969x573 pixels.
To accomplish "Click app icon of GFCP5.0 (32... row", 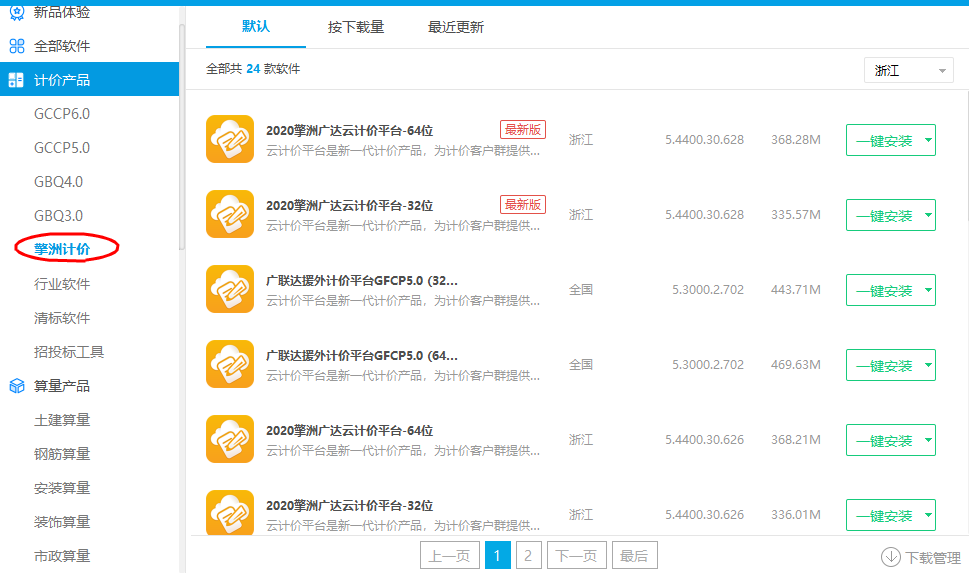I will pyautogui.click(x=230, y=289).
